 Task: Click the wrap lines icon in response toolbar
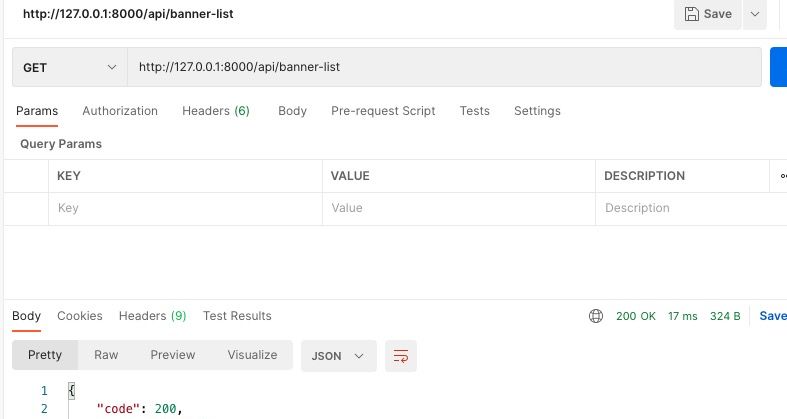coord(401,356)
